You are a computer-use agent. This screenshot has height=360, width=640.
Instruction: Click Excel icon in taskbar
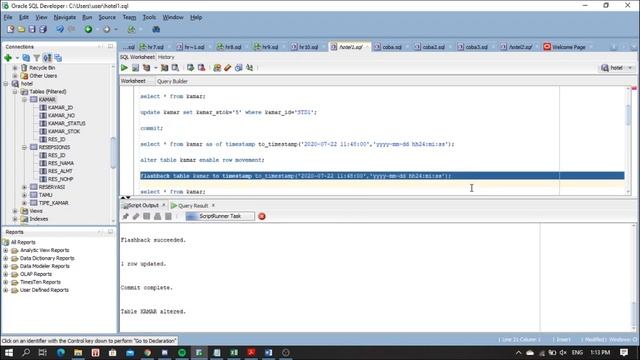tap(234, 353)
